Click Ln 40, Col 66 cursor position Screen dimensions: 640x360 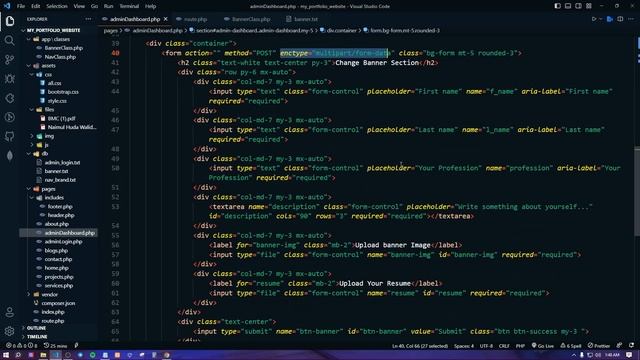pos(420,346)
